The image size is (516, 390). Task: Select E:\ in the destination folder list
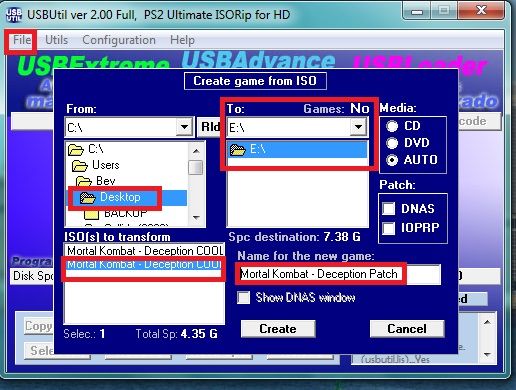297,150
